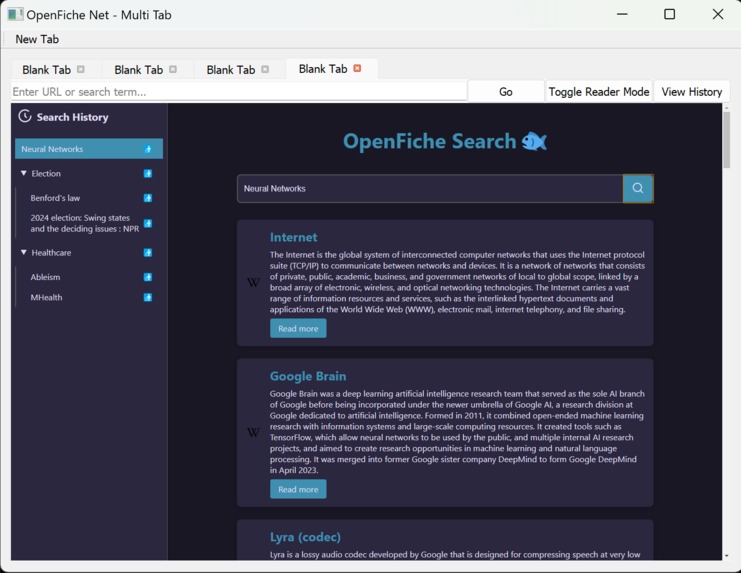The image size is (741, 573).
Task: Open the Internet result title link
Action: tap(293, 237)
